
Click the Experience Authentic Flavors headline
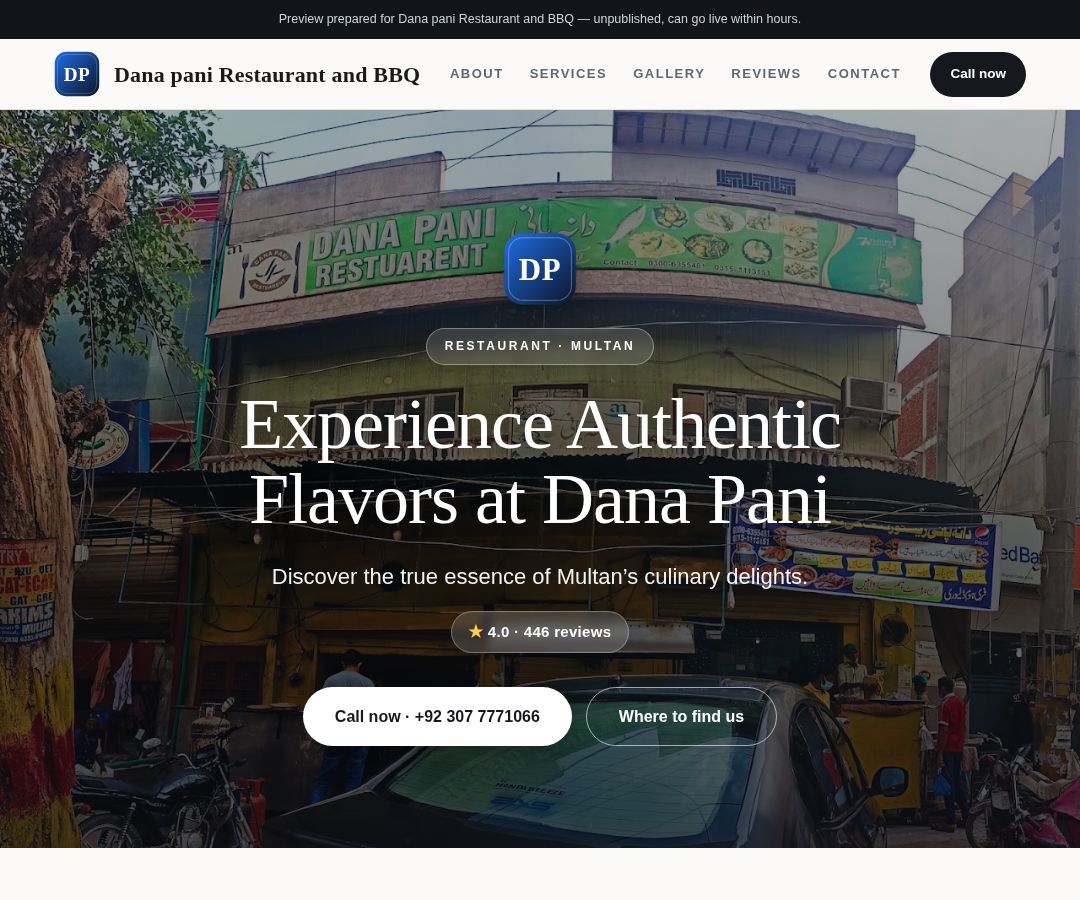[x=539, y=462]
